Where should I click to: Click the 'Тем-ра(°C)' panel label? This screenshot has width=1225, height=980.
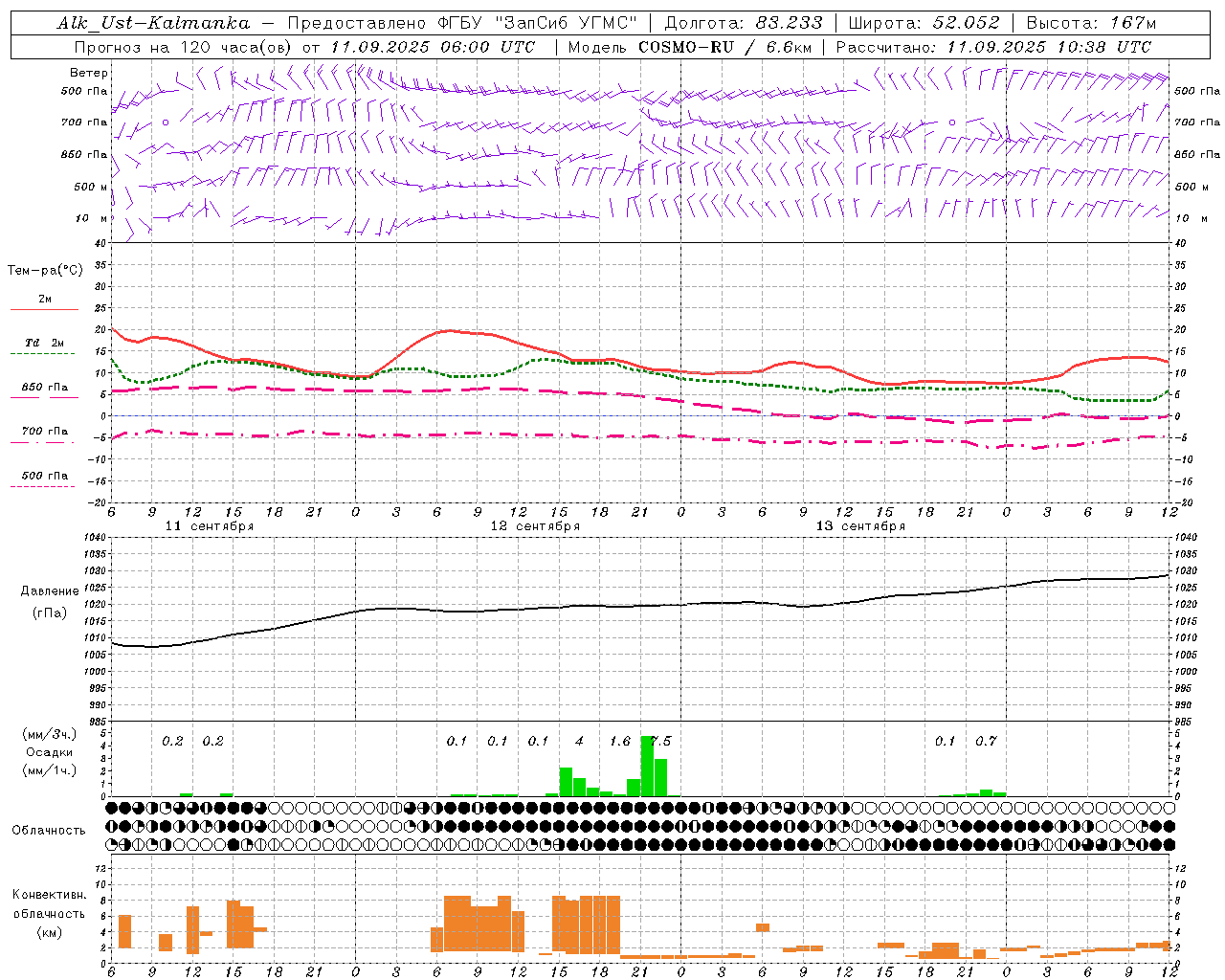(x=45, y=271)
